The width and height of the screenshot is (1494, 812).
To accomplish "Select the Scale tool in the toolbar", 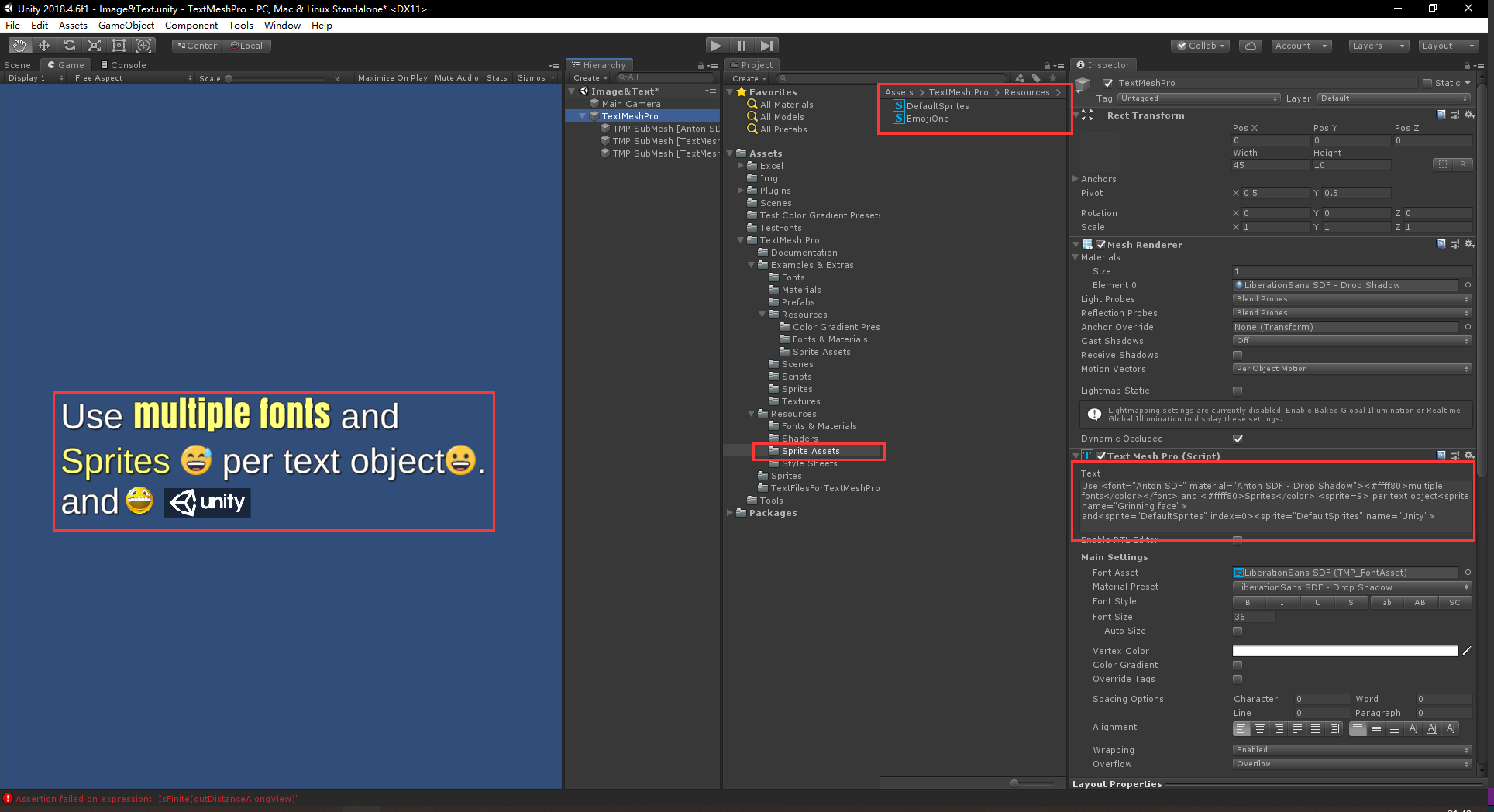I will click(94, 45).
